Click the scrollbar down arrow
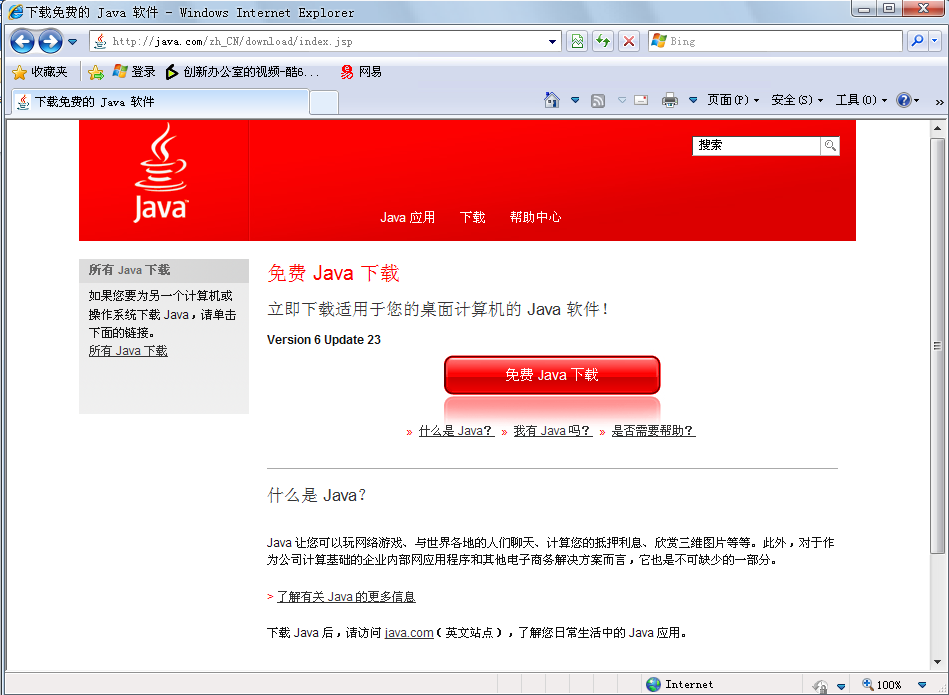 [x=938, y=662]
